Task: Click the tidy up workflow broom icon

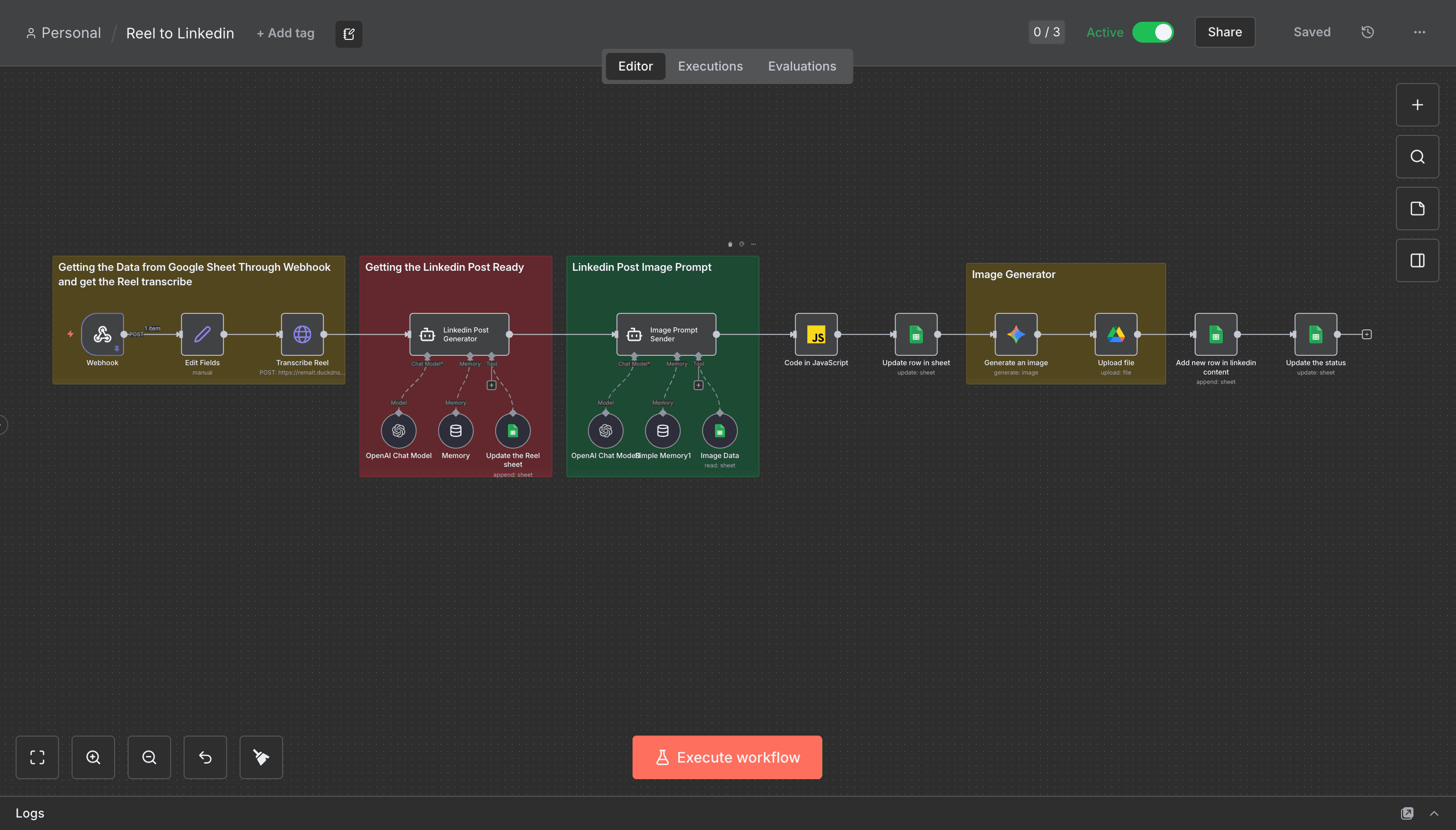Action: [x=261, y=757]
